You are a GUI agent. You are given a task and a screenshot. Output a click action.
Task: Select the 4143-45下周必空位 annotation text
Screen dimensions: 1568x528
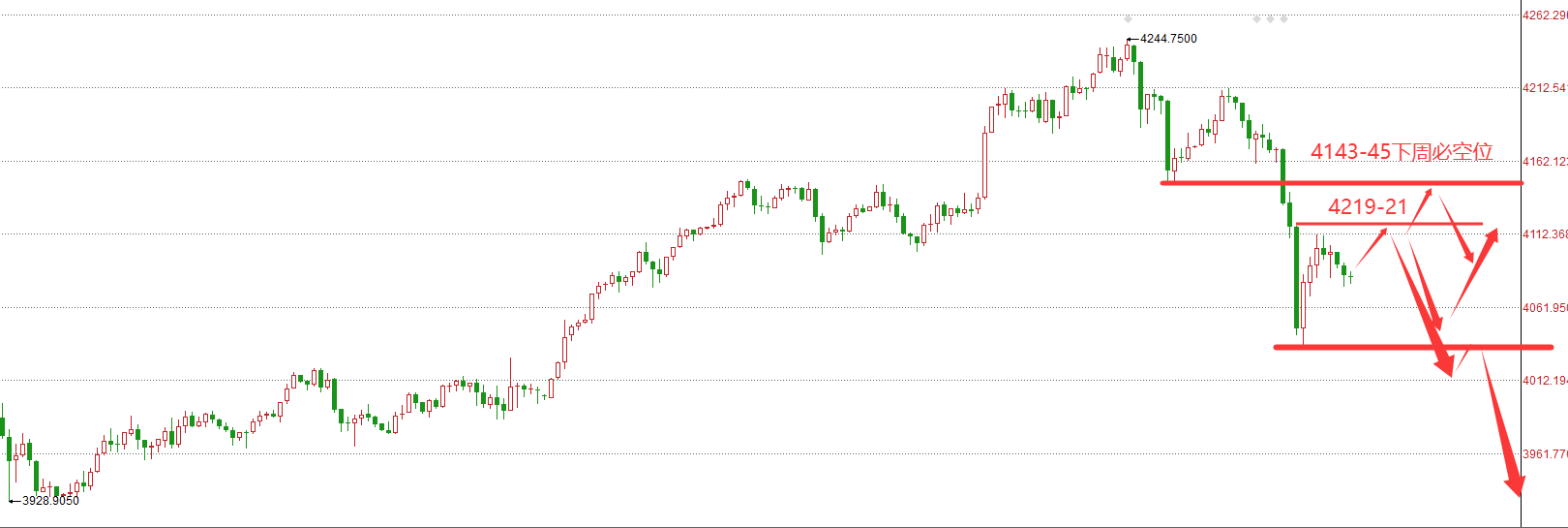(1401, 152)
